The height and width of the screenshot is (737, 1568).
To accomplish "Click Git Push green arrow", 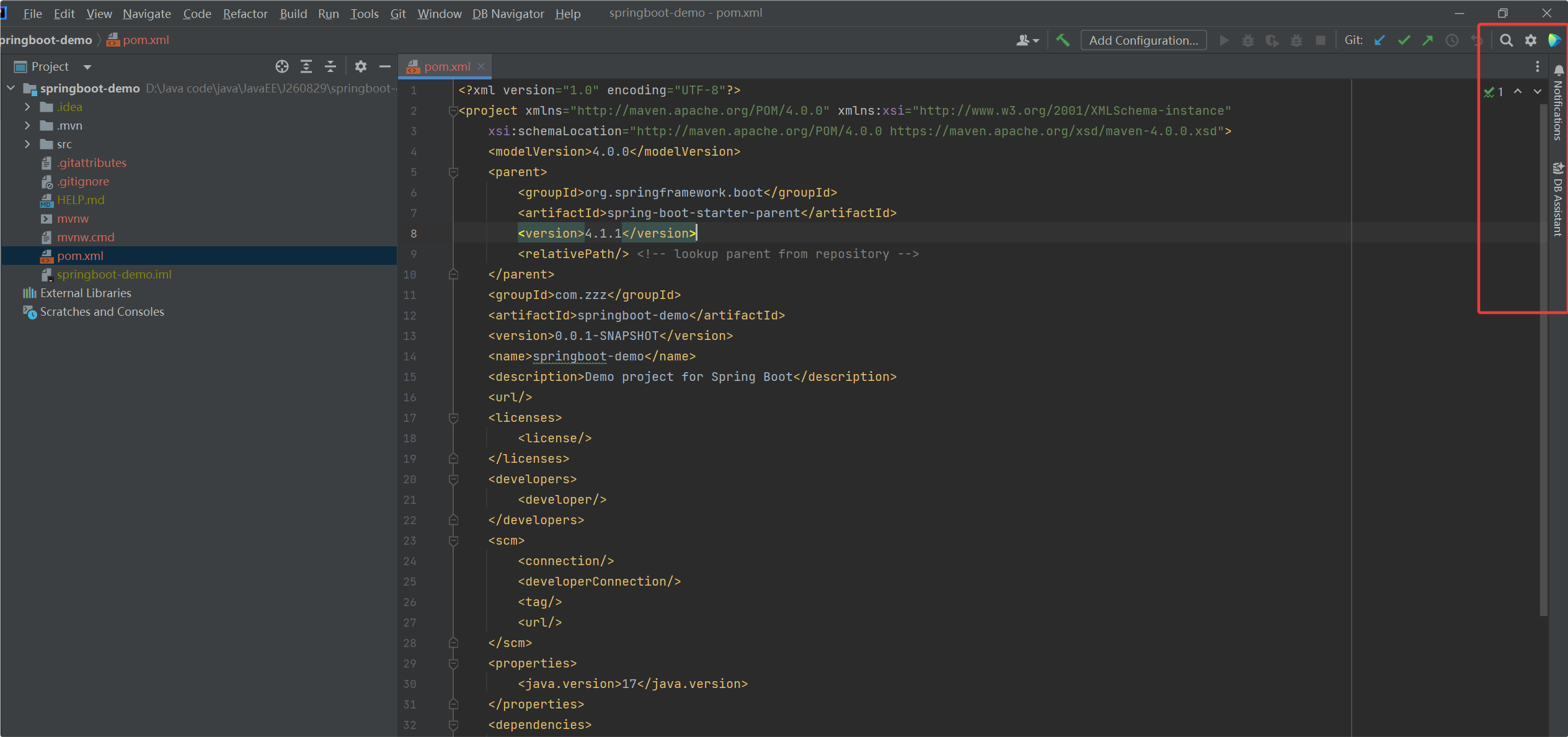I will click(1428, 40).
